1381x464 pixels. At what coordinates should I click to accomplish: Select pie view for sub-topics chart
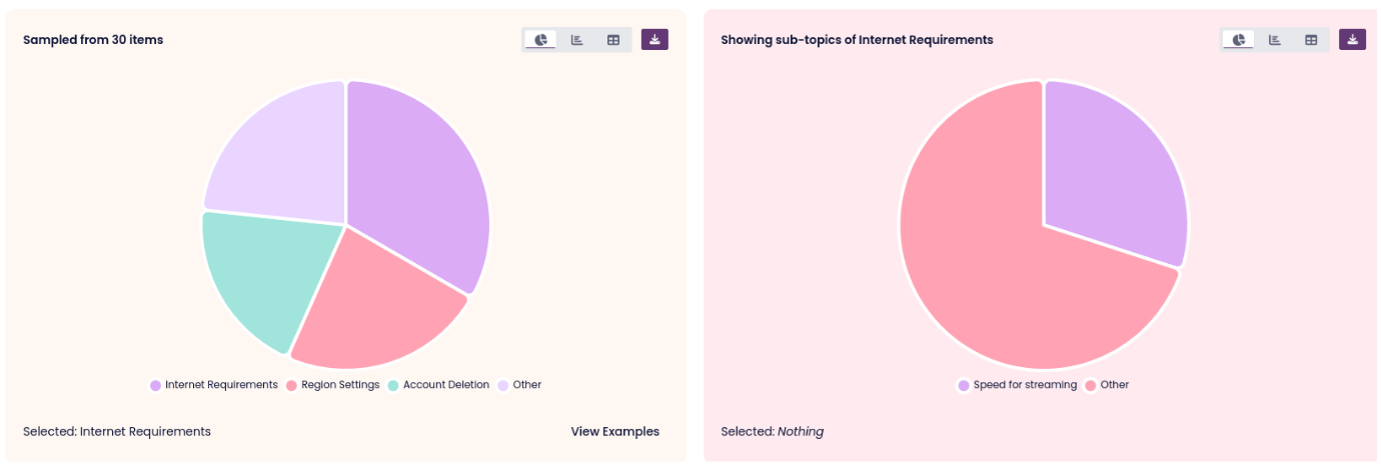pyautogui.click(x=1239, y=40)
